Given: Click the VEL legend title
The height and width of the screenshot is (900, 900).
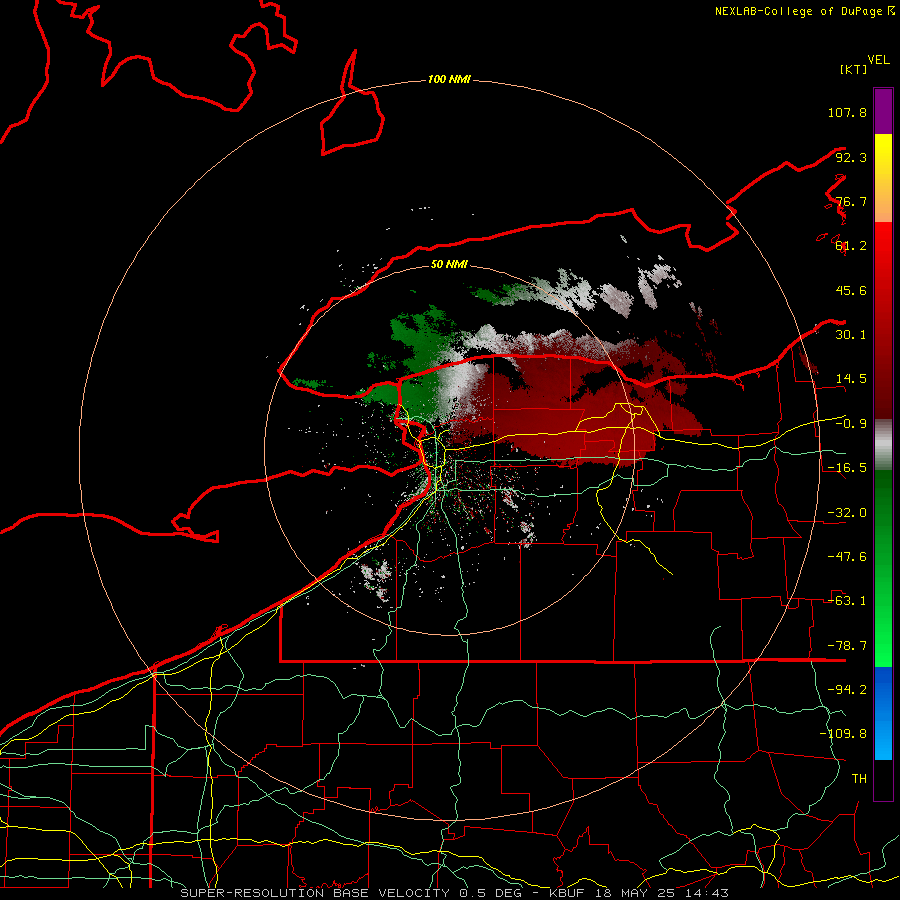Looking at the screenshot, I should click(x=878, y=60).
